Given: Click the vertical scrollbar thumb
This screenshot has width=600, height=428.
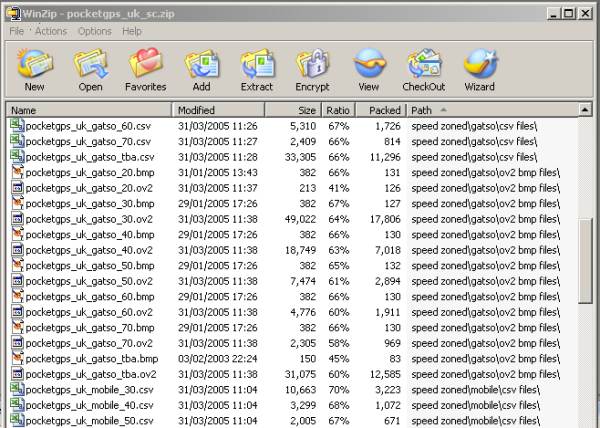Looking at the screenshot, I should point(585,262).
